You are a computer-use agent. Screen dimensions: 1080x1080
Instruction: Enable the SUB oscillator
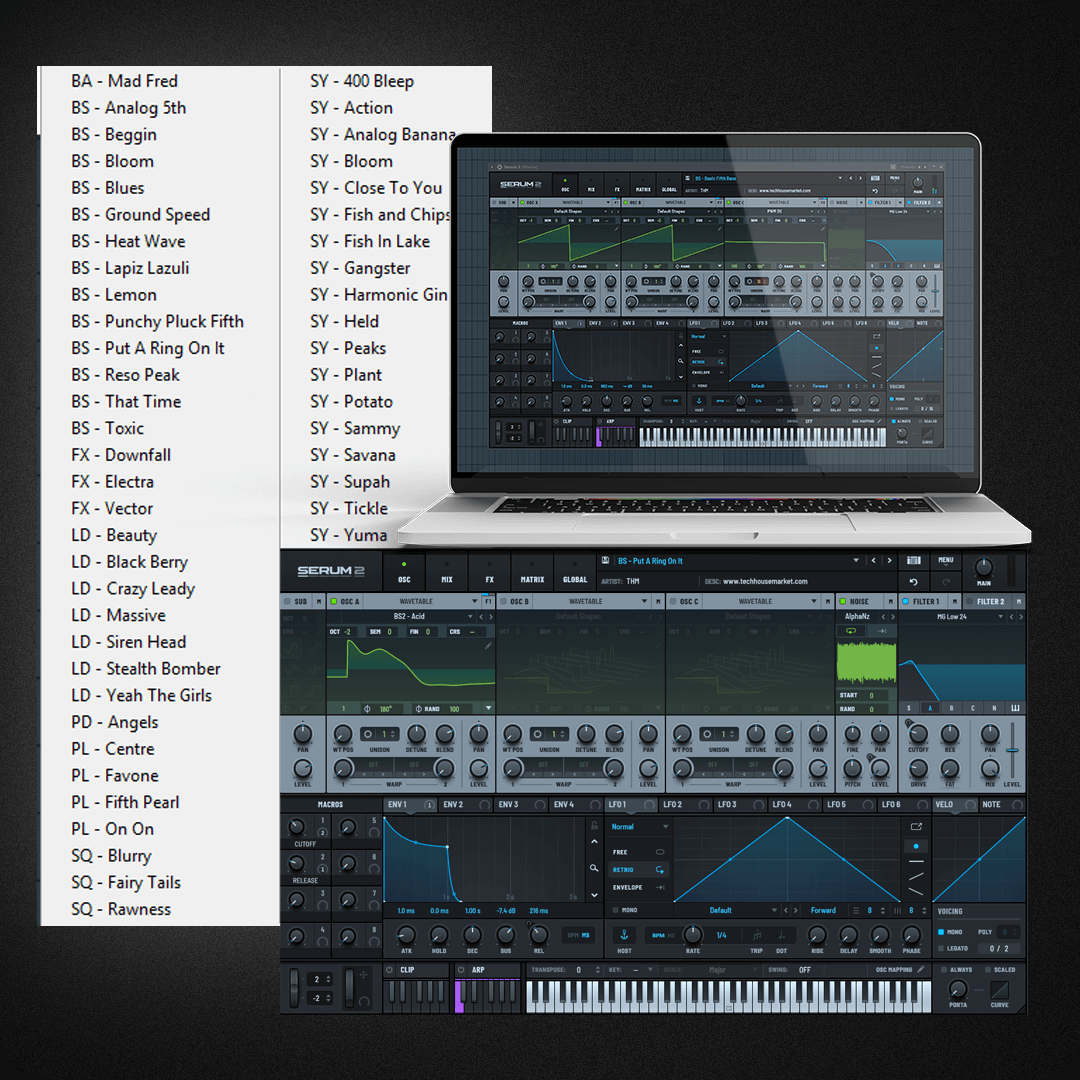point(287,601)
